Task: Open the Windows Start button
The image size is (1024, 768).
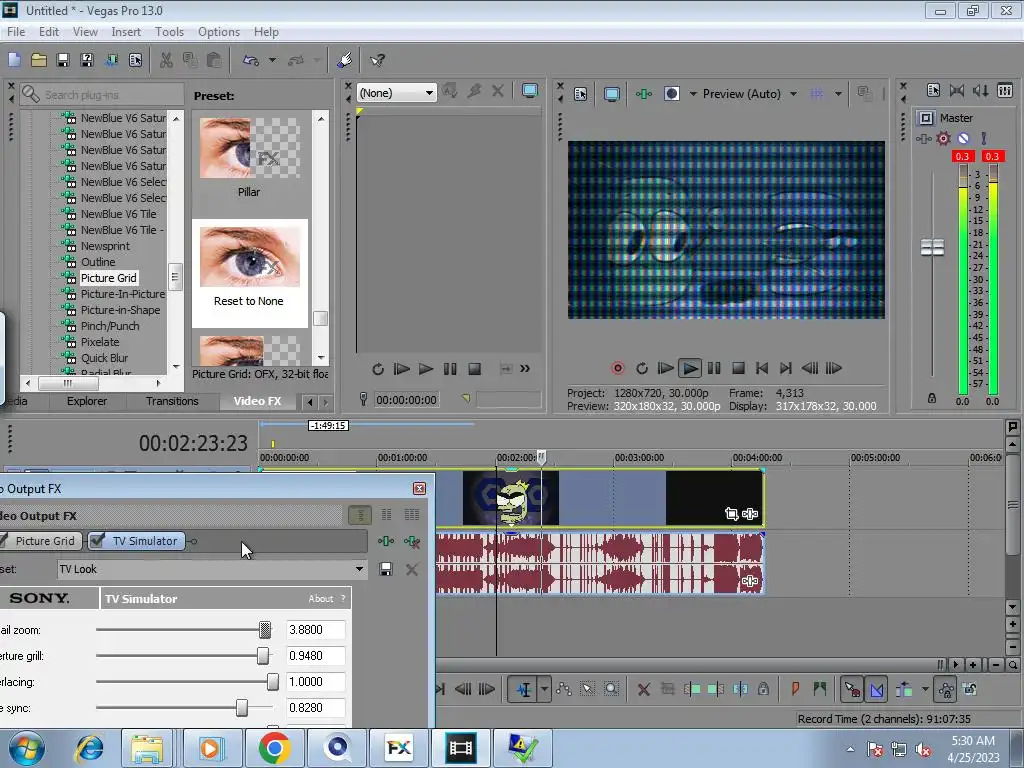Action: pos(26,748)
